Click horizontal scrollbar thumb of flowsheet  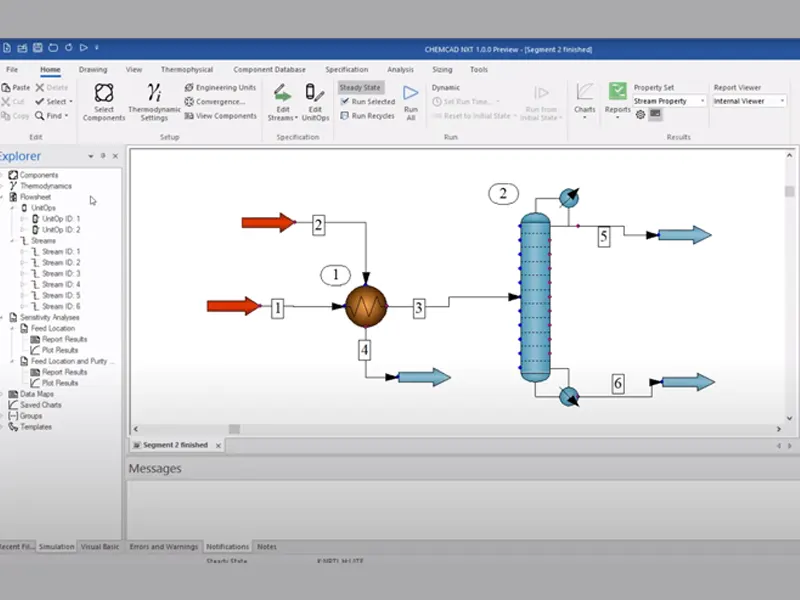pos(234,429)
